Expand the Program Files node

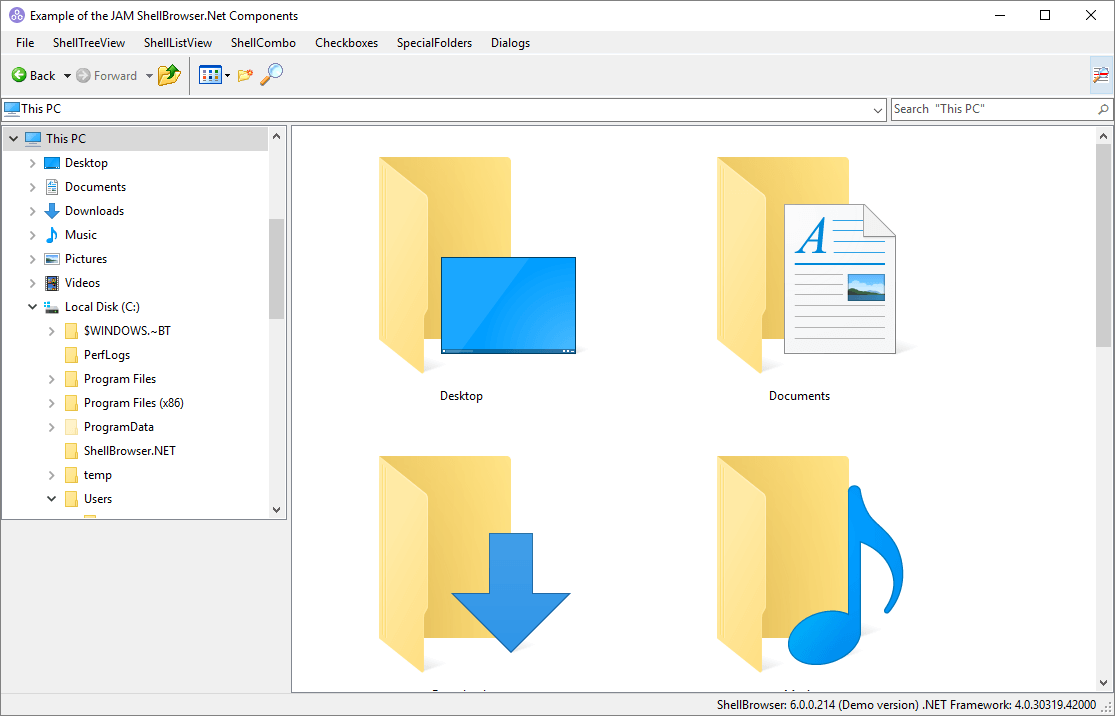(50, 378)
